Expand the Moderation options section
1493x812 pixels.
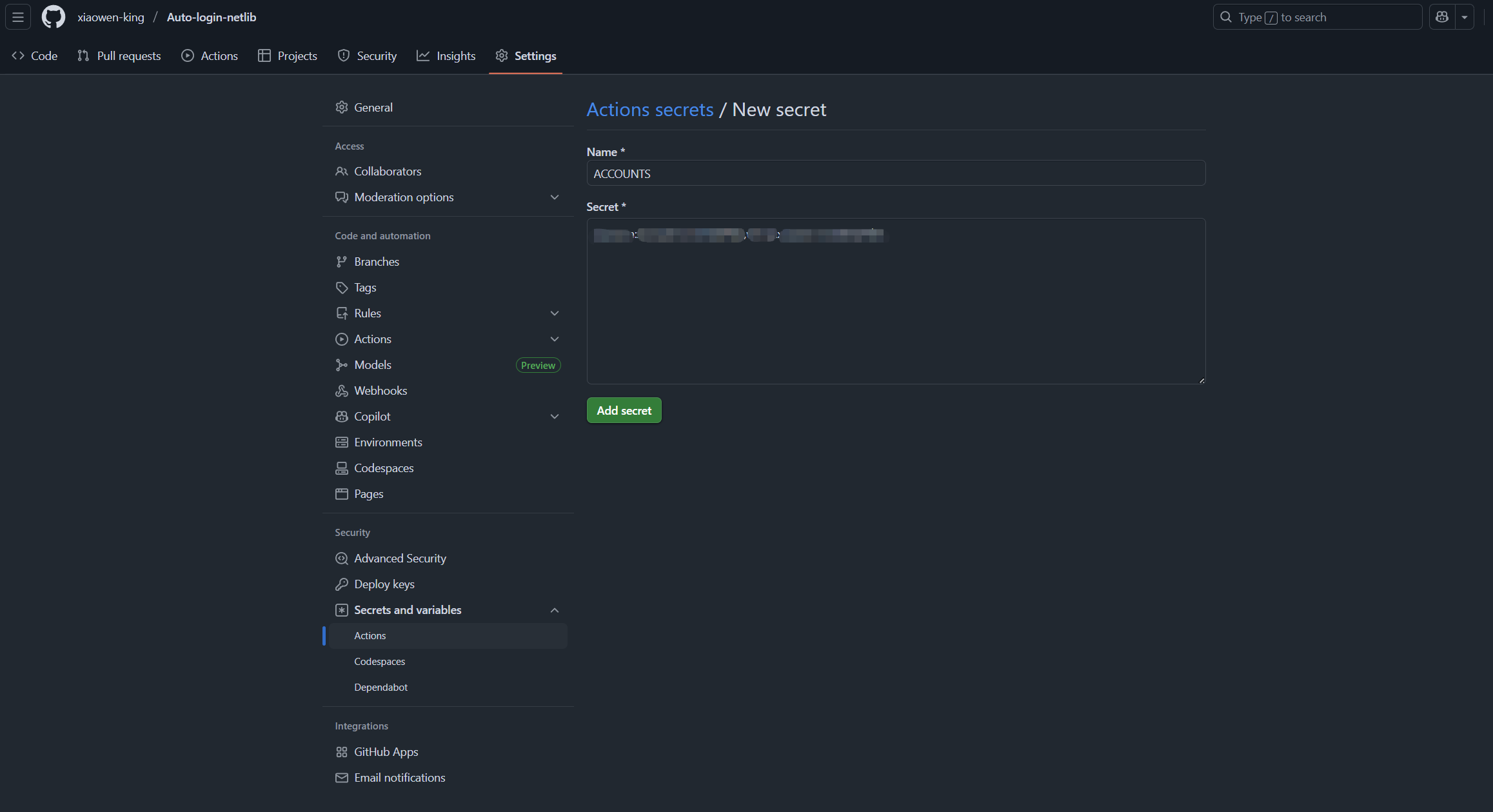(x=554, y=197)
